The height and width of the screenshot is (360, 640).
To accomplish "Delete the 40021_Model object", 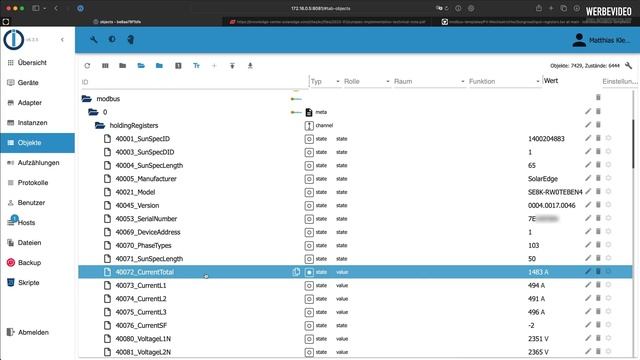I will (598, 191).
